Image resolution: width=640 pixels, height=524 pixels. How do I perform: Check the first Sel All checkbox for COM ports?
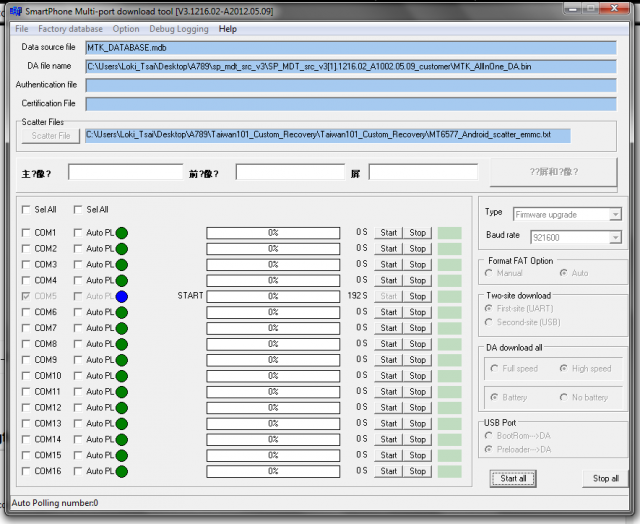click(26, 210)
